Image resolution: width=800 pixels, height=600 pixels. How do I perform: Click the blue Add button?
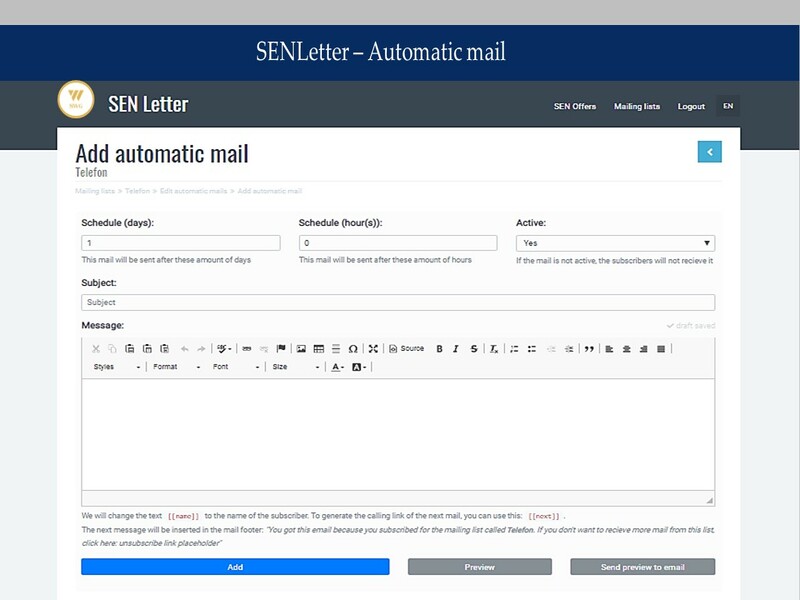point(235,567)
